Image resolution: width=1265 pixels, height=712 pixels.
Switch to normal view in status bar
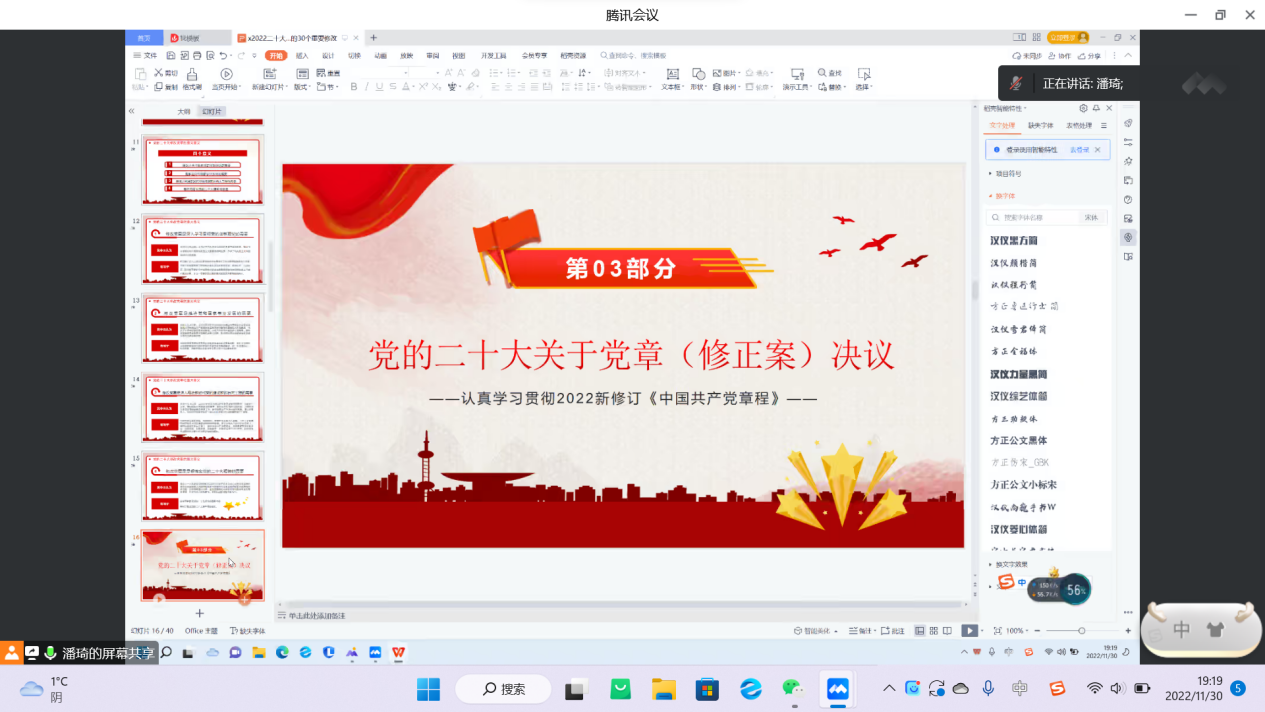(x=920, y=631)
